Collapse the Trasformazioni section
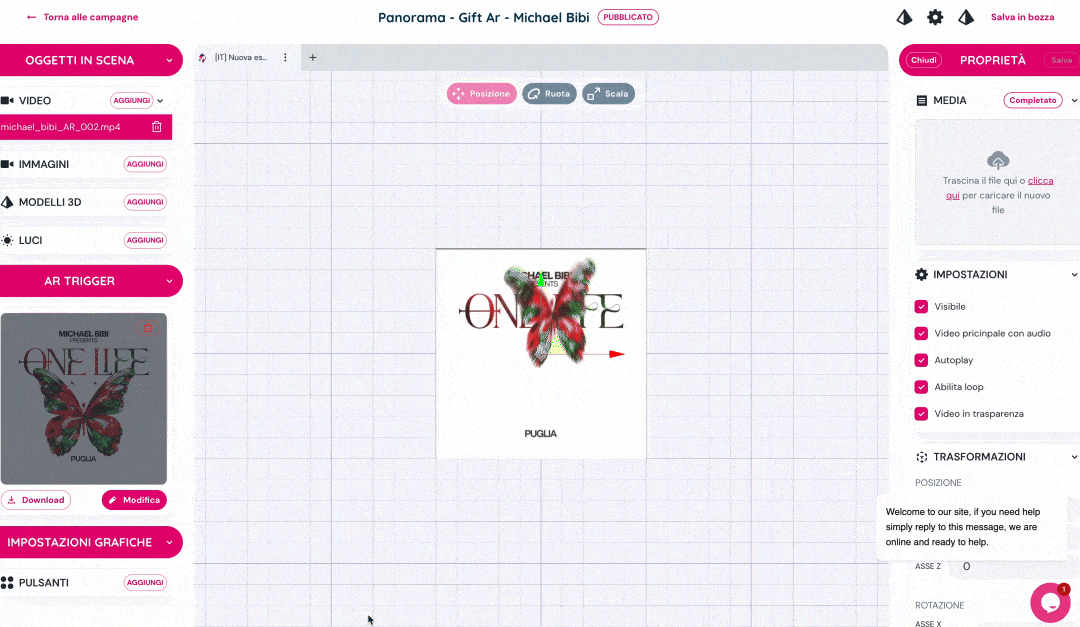1080x627 pixels. coord(1075,457)
